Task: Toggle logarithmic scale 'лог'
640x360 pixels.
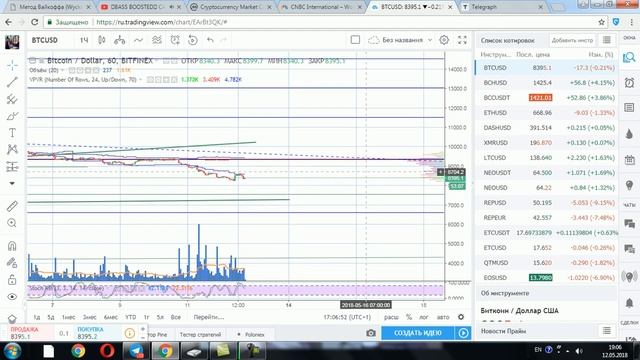Action: click(424, 317)
